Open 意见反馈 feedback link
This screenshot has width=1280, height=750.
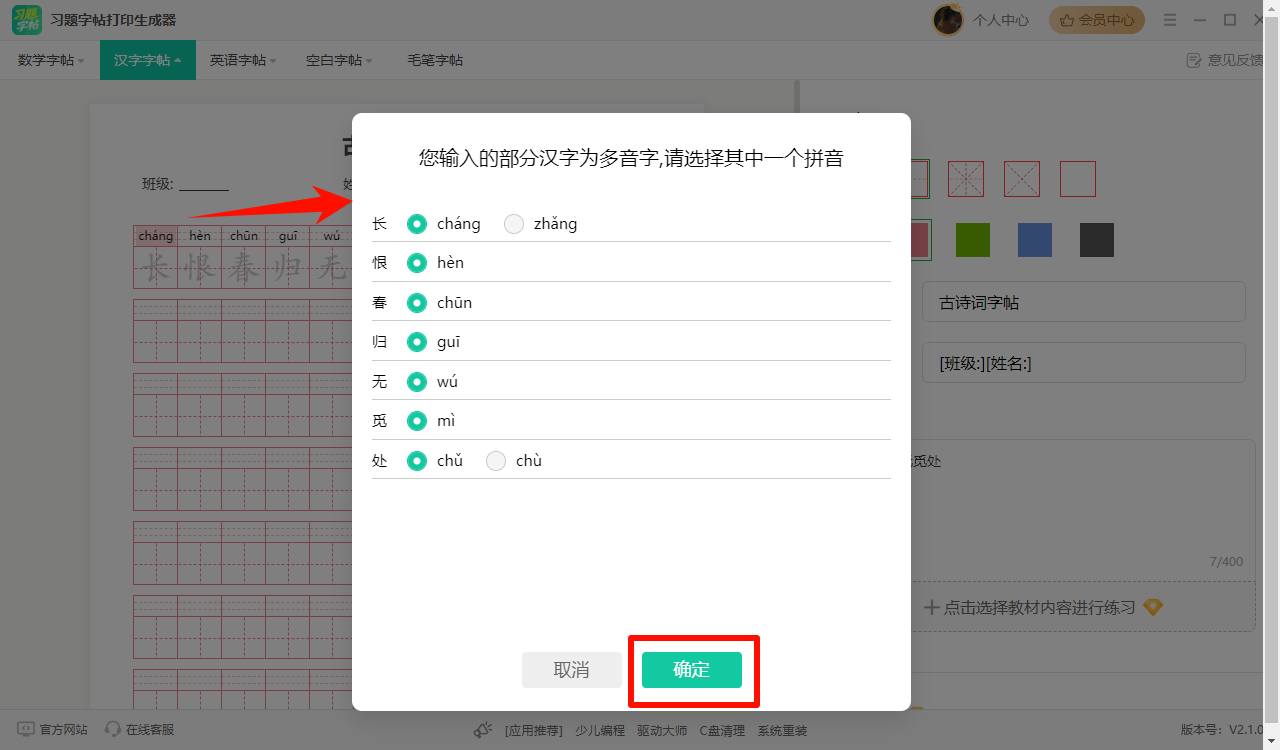[1236, 60]
